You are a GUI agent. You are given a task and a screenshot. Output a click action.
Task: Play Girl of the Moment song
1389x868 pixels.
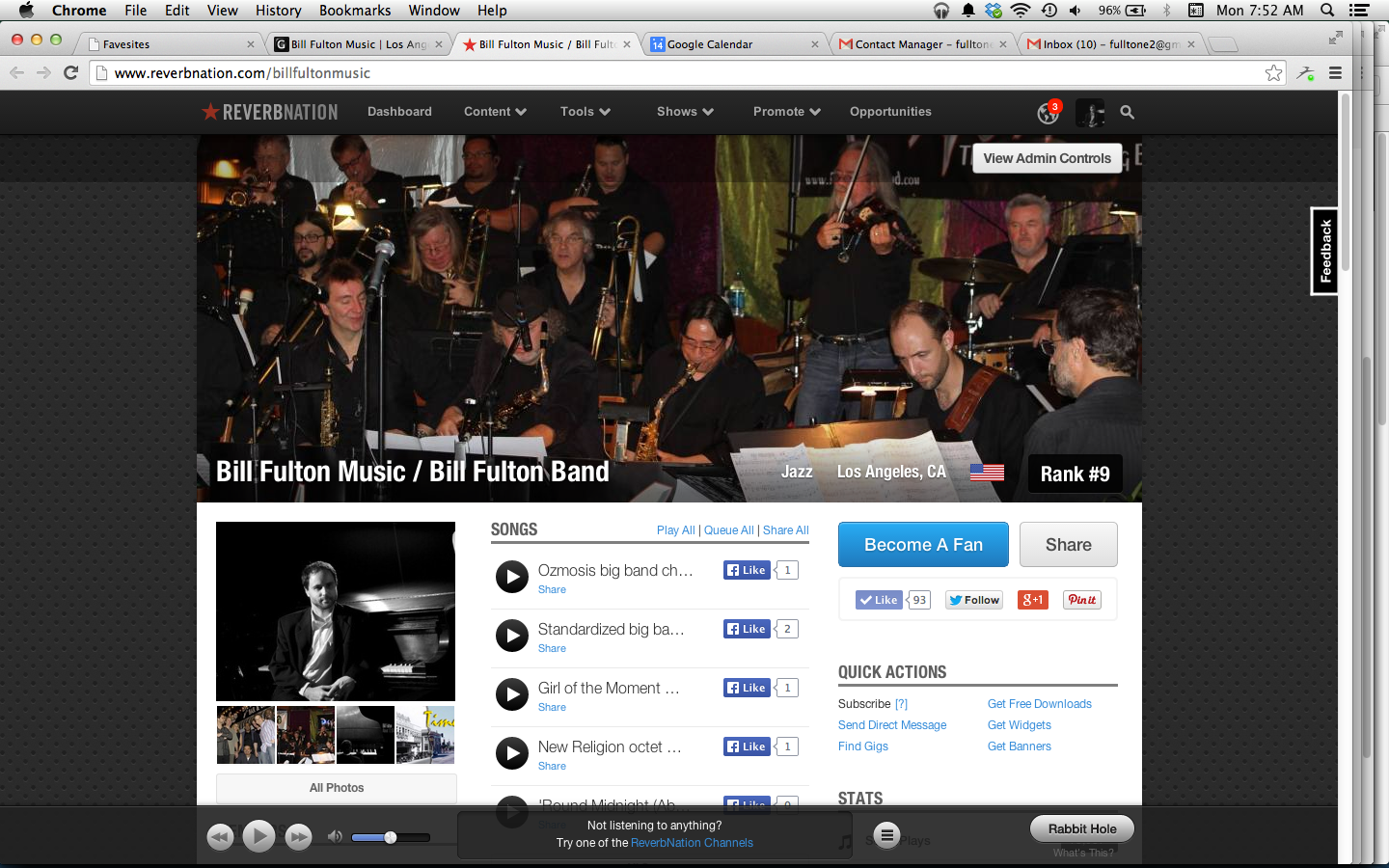pos(512,694)
